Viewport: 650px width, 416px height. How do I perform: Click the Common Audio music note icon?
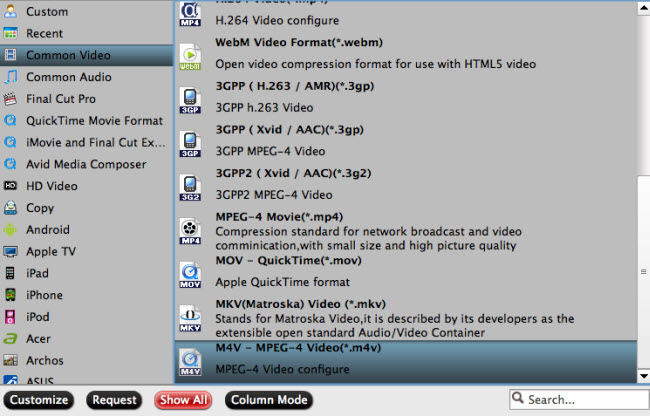pos(10,77)
